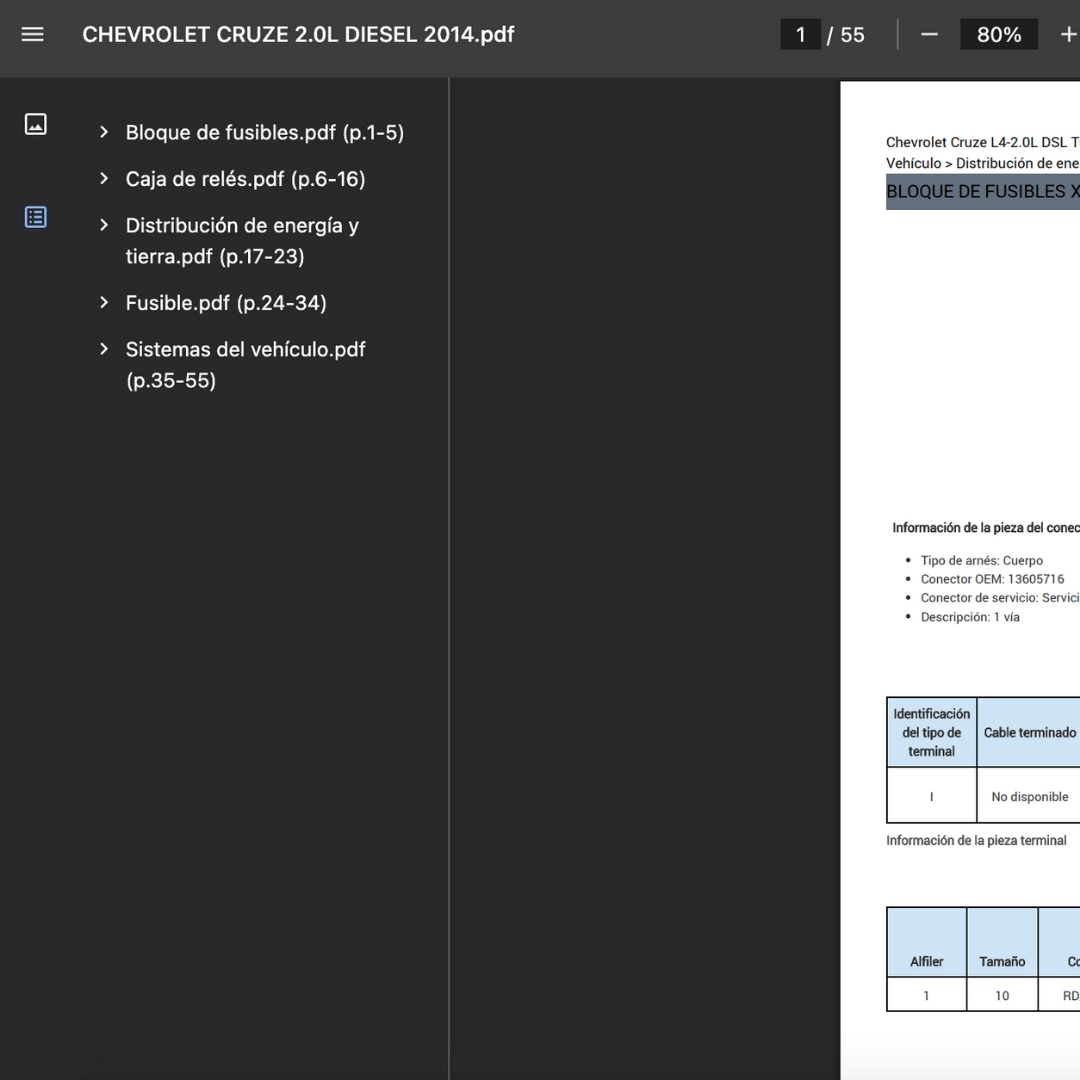Screen dimensions: 1080x1080
Task: Click the Tamaño value '10' cell
Action: point(1002,995)
